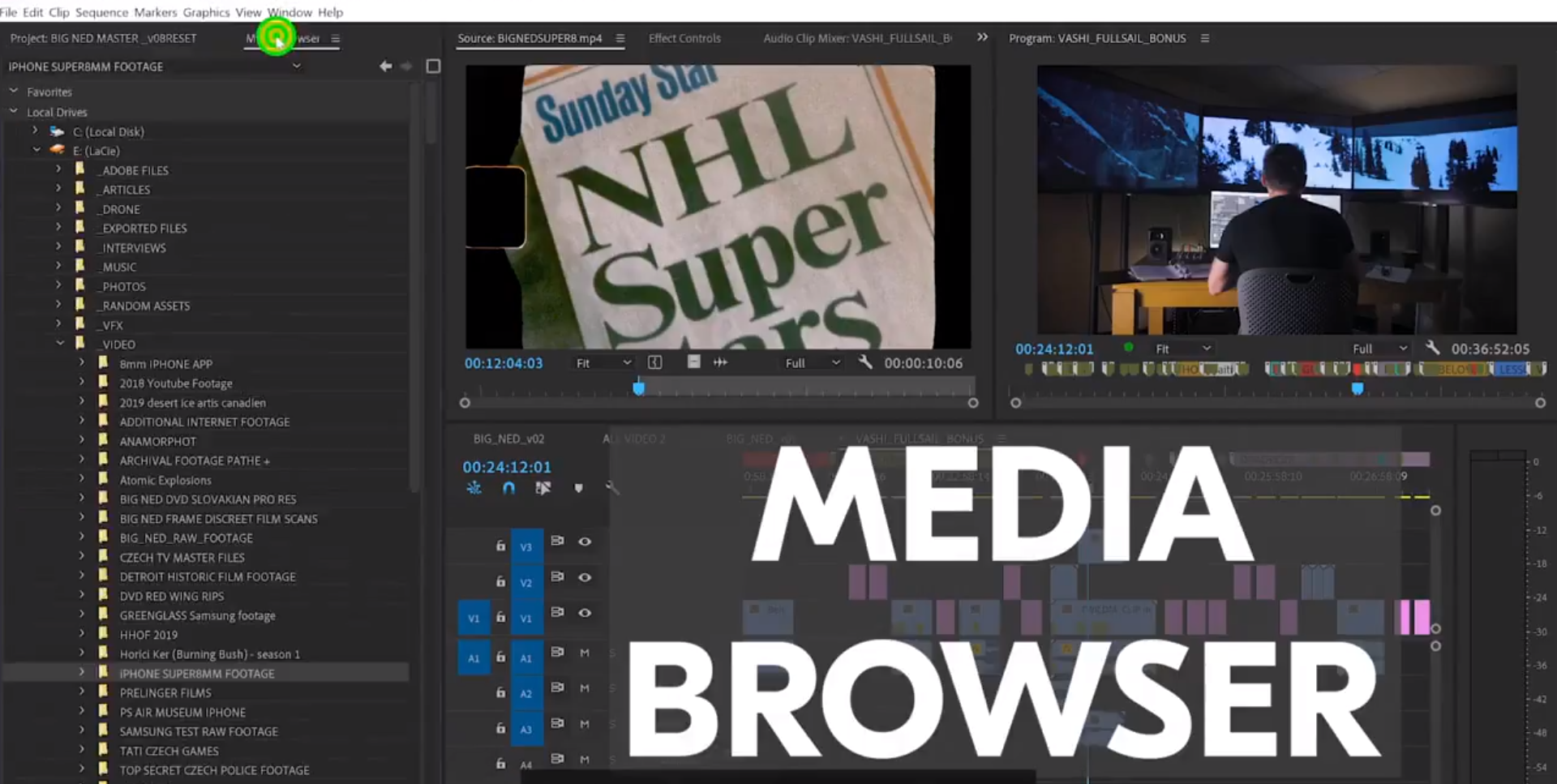Open Program monitor settings wrench
This screenshot has width=1557, height=784.
(x=1433, y=348)
